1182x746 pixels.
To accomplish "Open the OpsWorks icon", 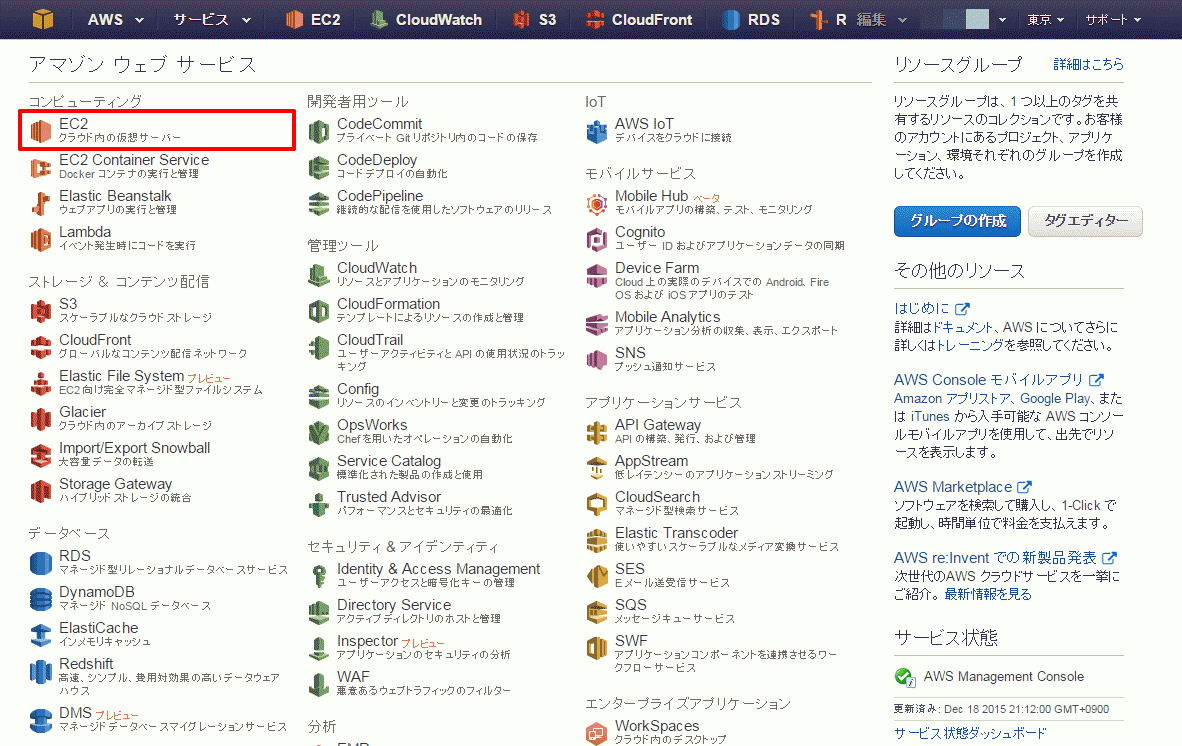I will pyautogui.click(x=319, y=433).
